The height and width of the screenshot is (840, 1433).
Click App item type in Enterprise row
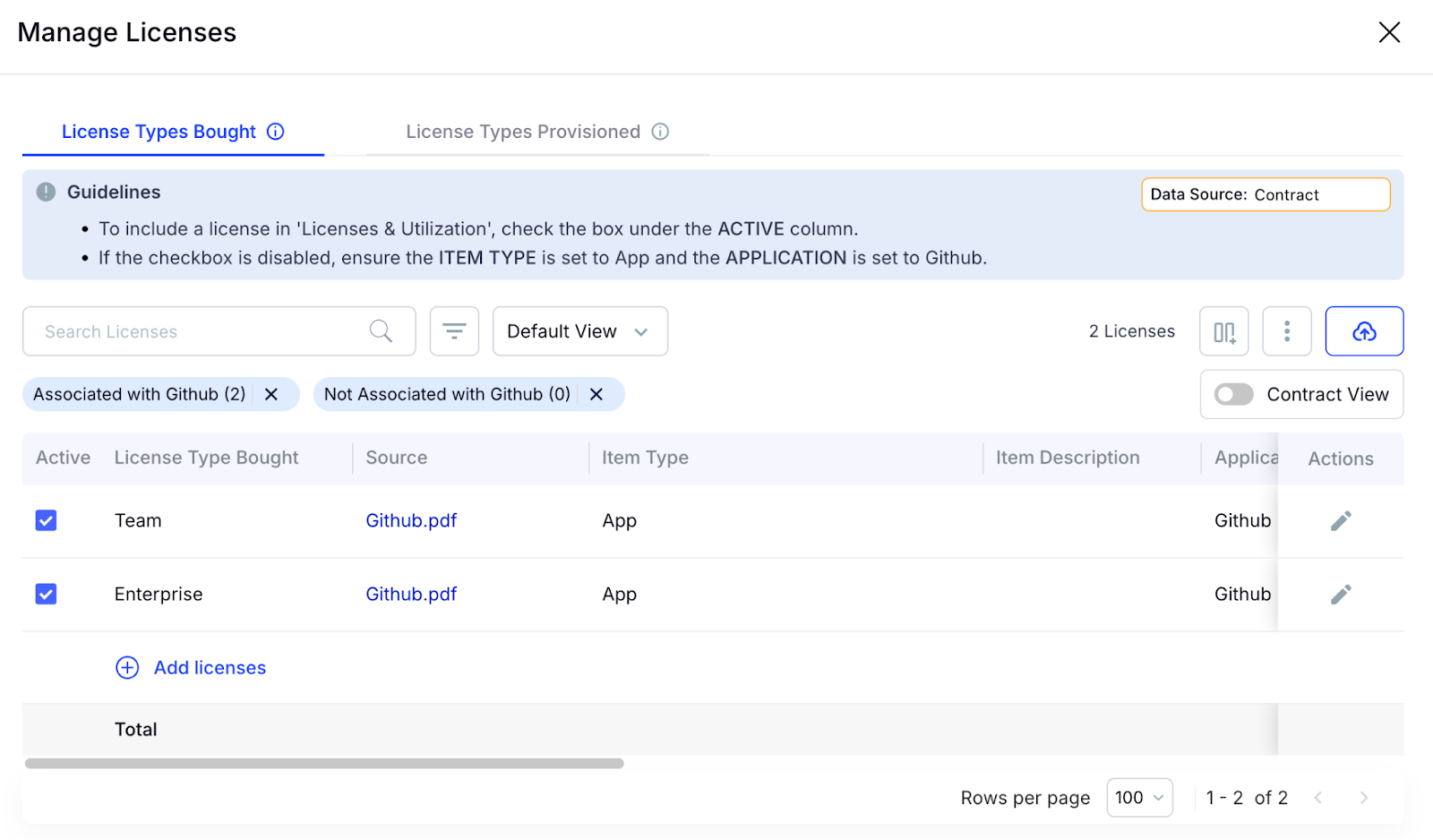tap(619, 595)
